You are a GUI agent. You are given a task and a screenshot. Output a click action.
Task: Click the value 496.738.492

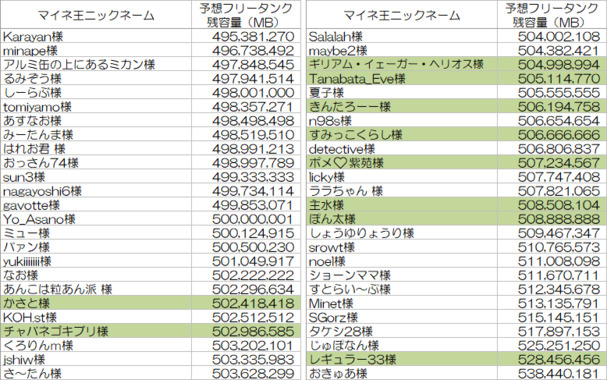click(x=253, y=51)
